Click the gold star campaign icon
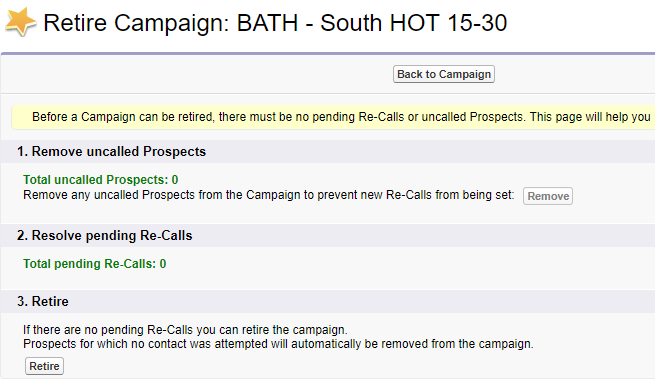The height and width of the screenshot is (384, 655). (20, 22)
